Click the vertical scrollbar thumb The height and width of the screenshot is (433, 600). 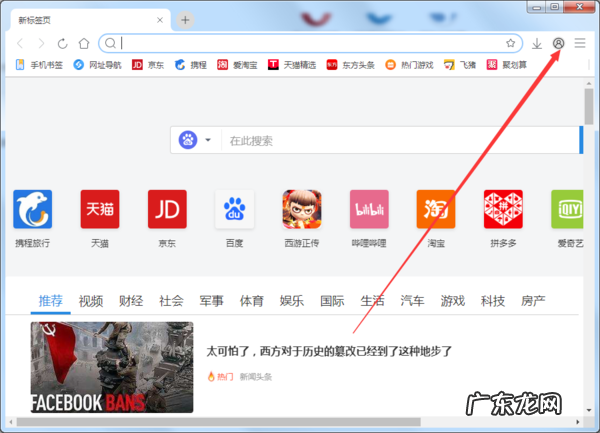[x=589, y=106]
